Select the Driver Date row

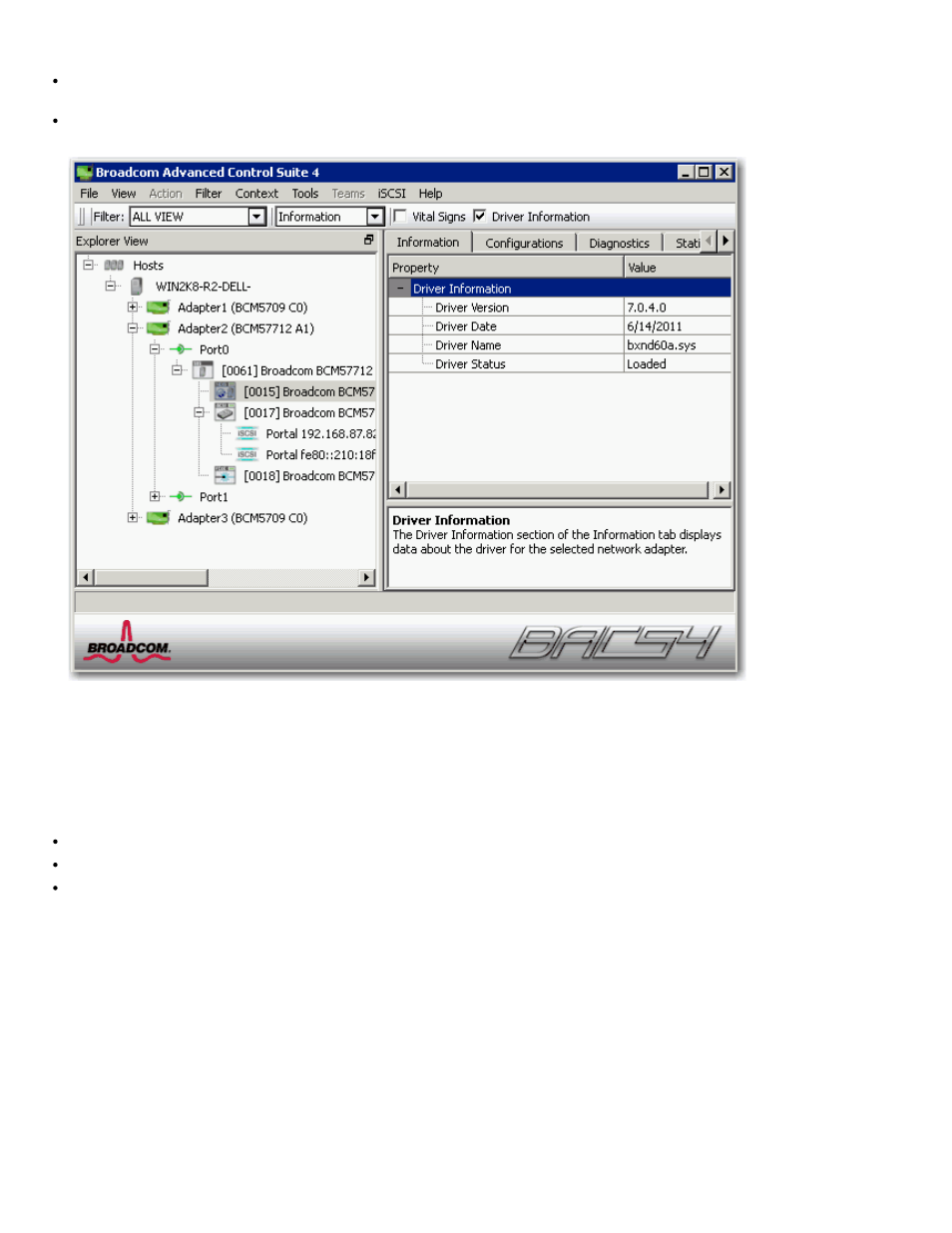[560, 326]
